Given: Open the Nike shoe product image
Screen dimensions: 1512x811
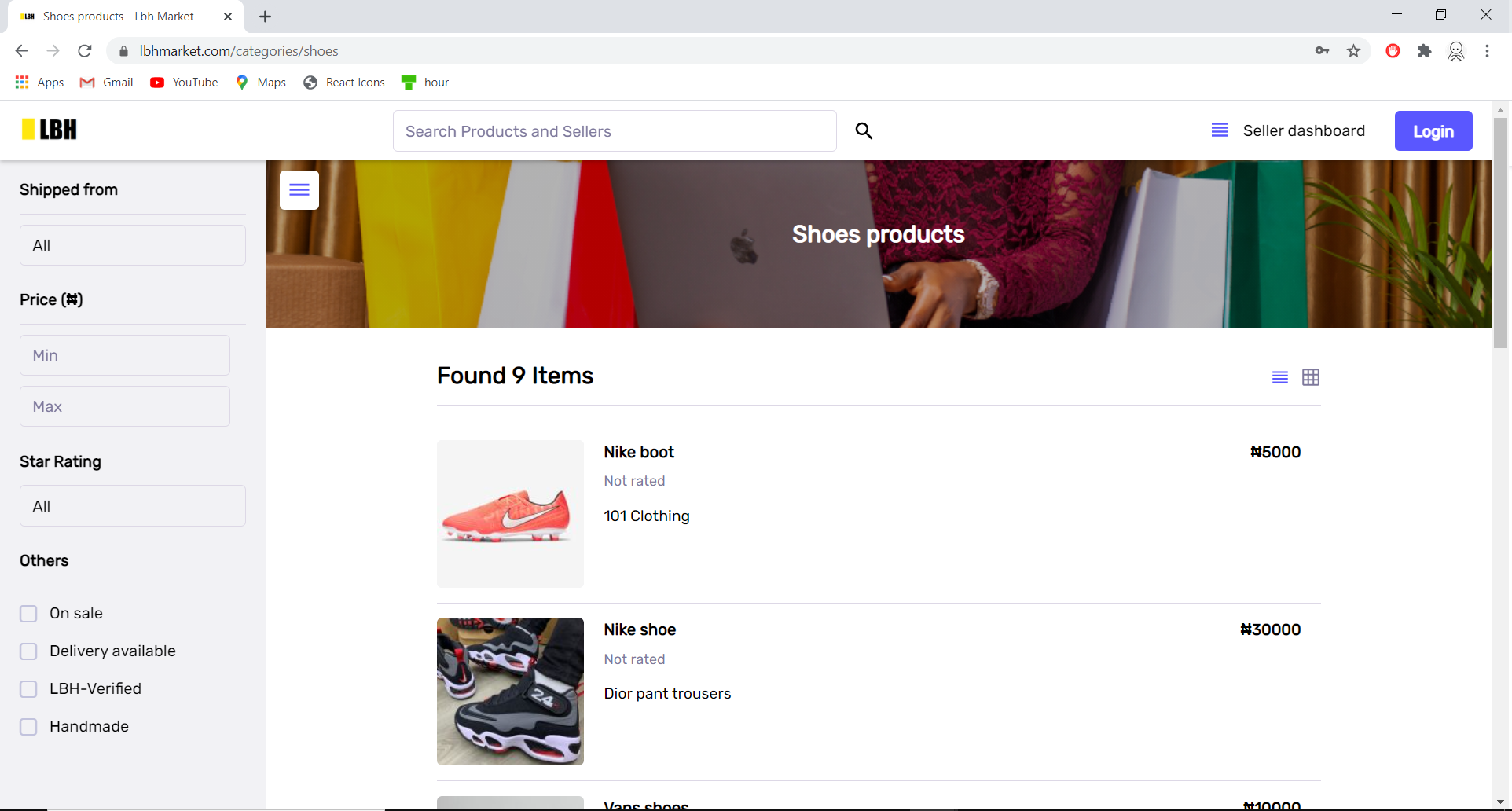Looking at the screenshot, I should tap(510, 692).
